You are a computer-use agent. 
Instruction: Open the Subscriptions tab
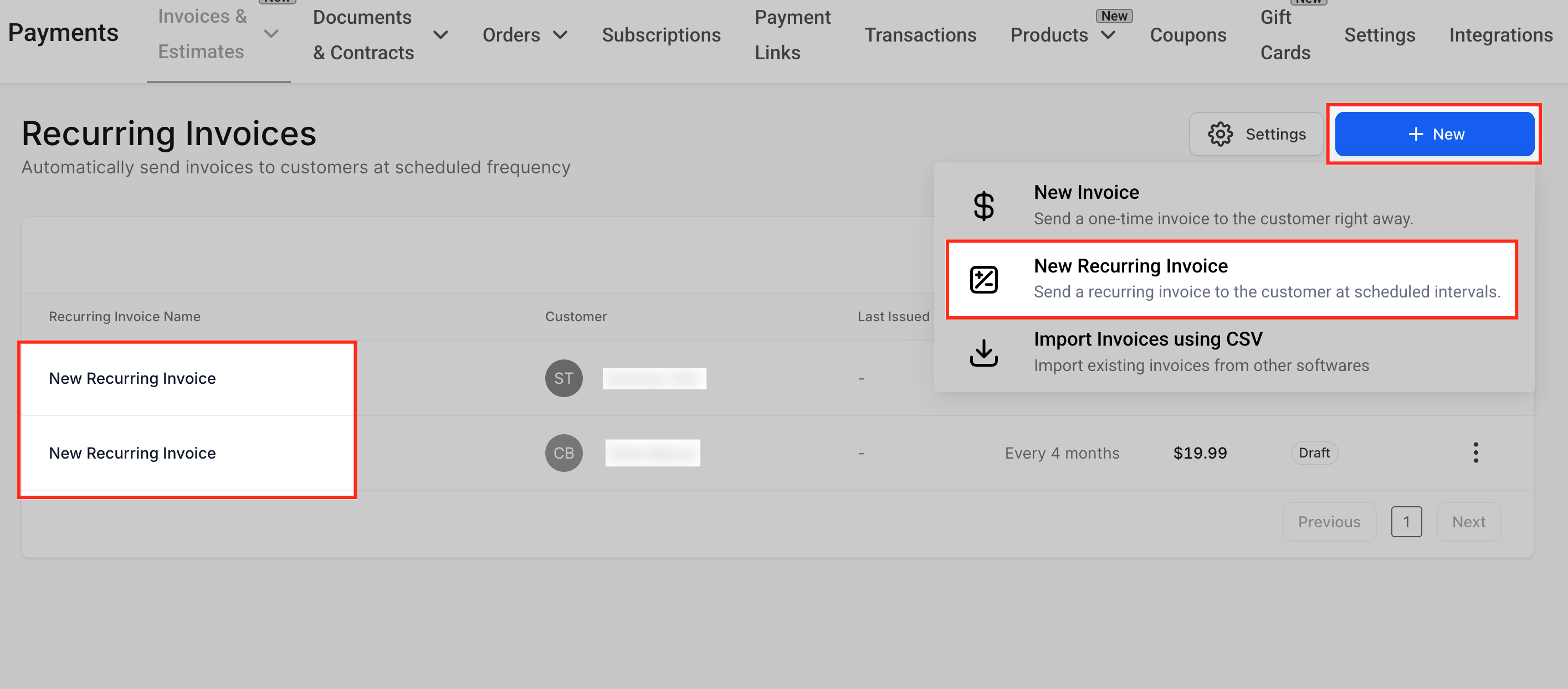click(x=660, y=35)
